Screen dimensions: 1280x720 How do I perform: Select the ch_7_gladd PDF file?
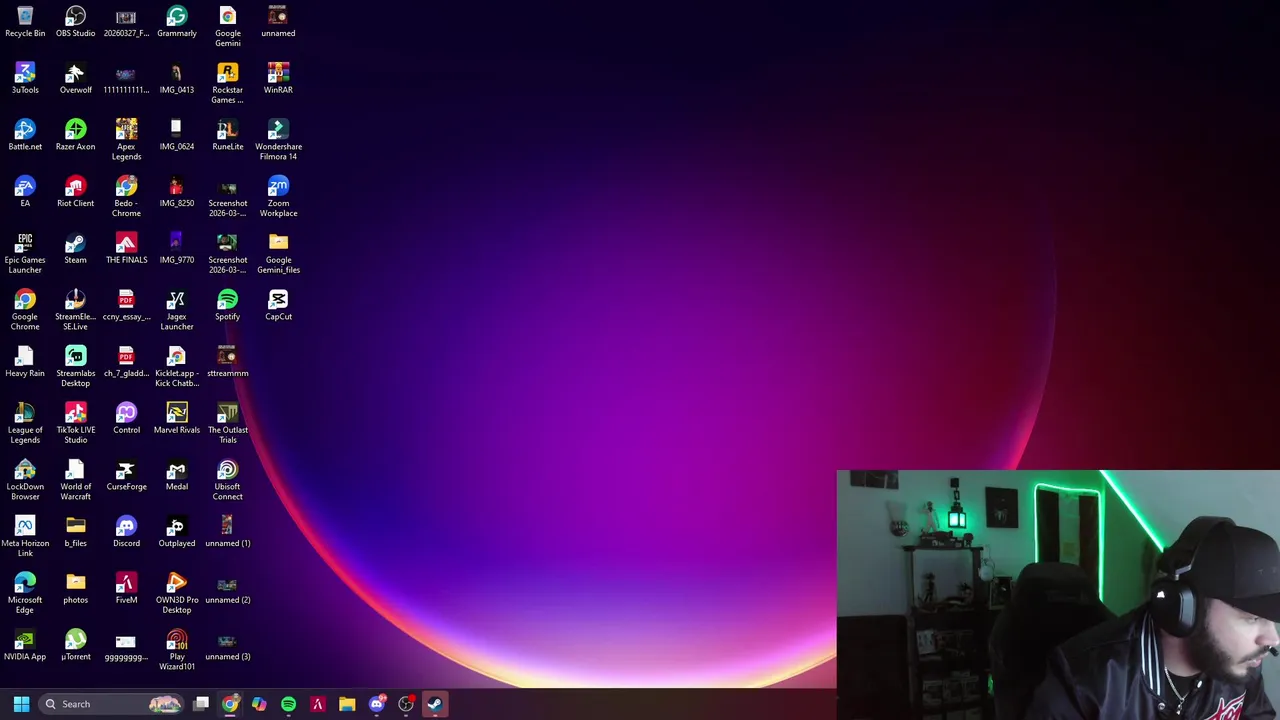coord(126,362)
